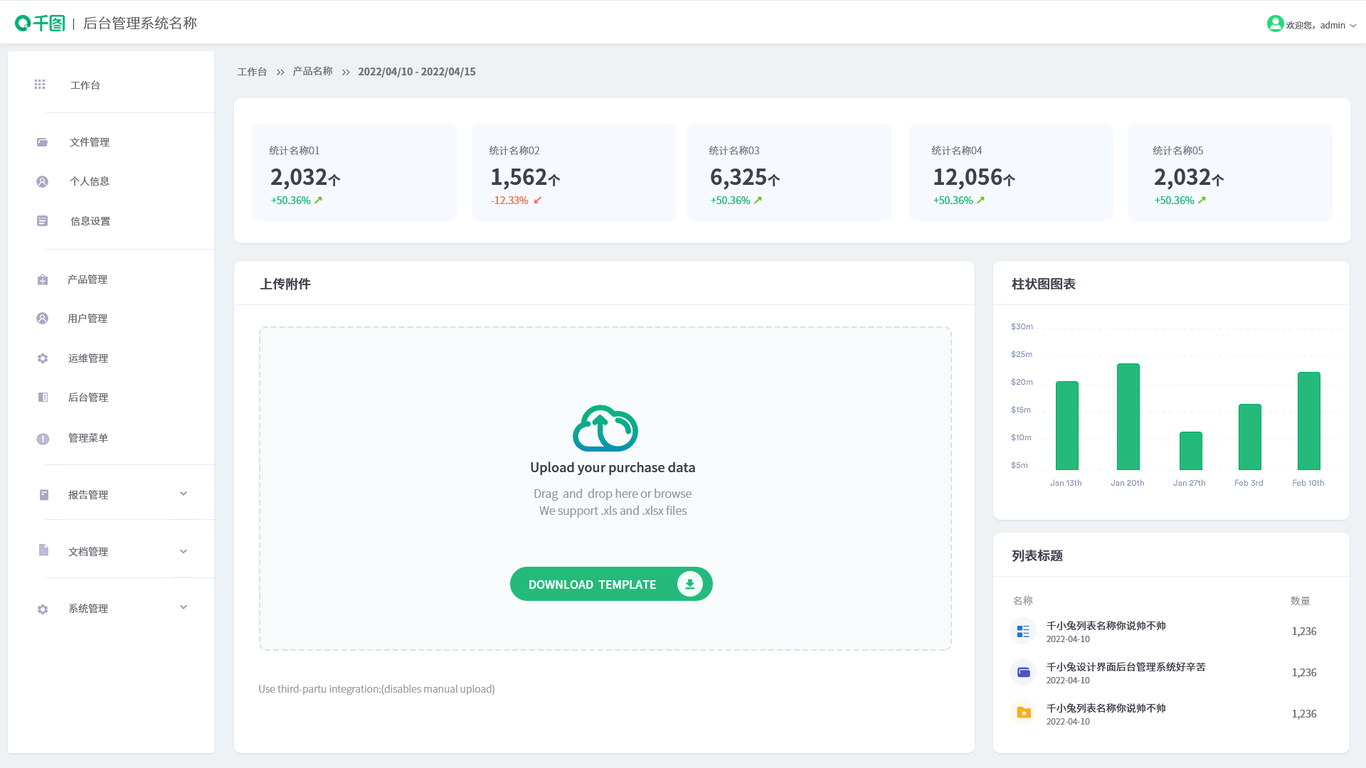Click the Jan 27th bar in chart
The width and height of the screenshot is (1366, 768).
[1190, 451]
